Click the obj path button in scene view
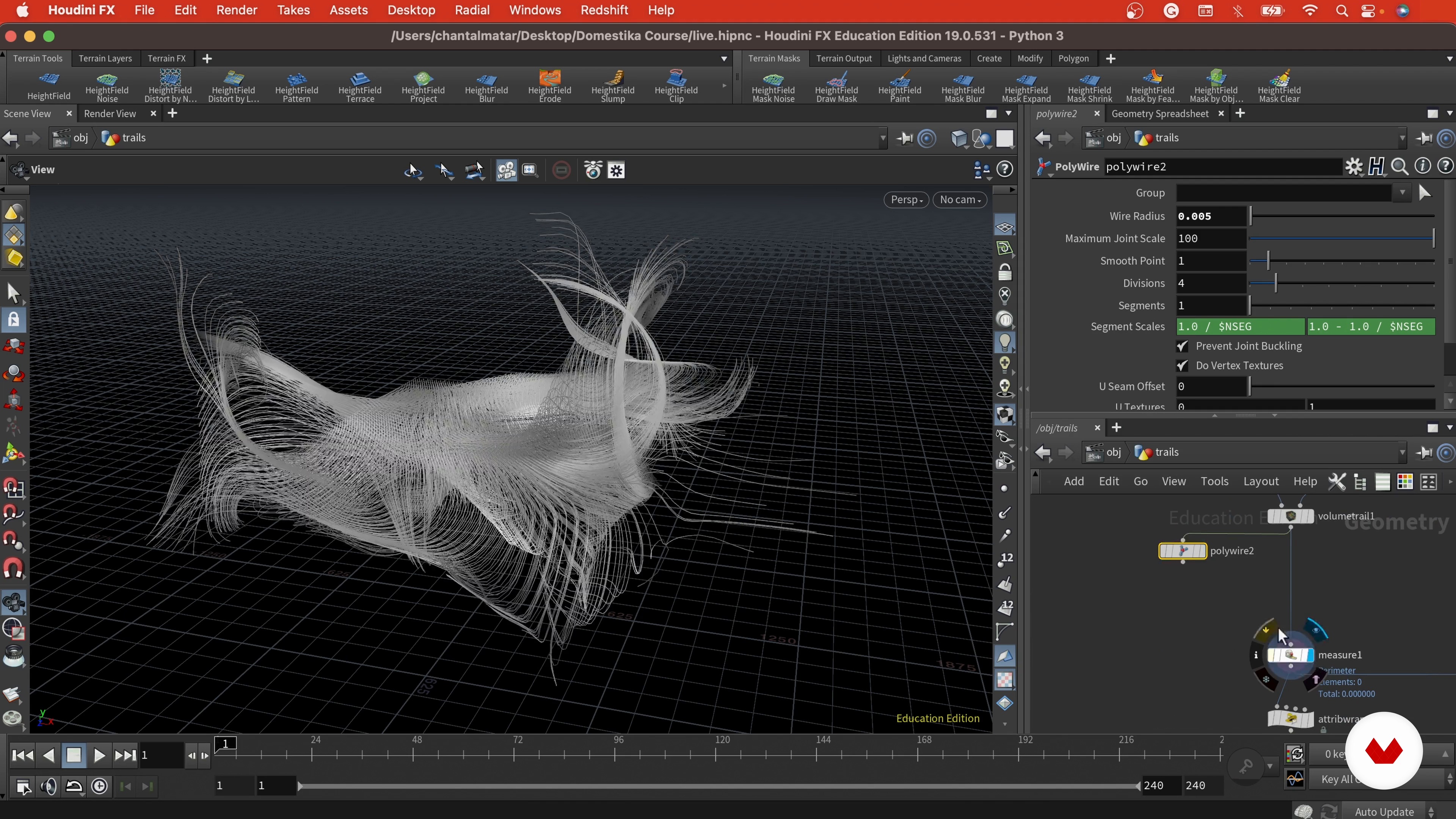This screenshot has height=819, width=1456. [71, 138]
